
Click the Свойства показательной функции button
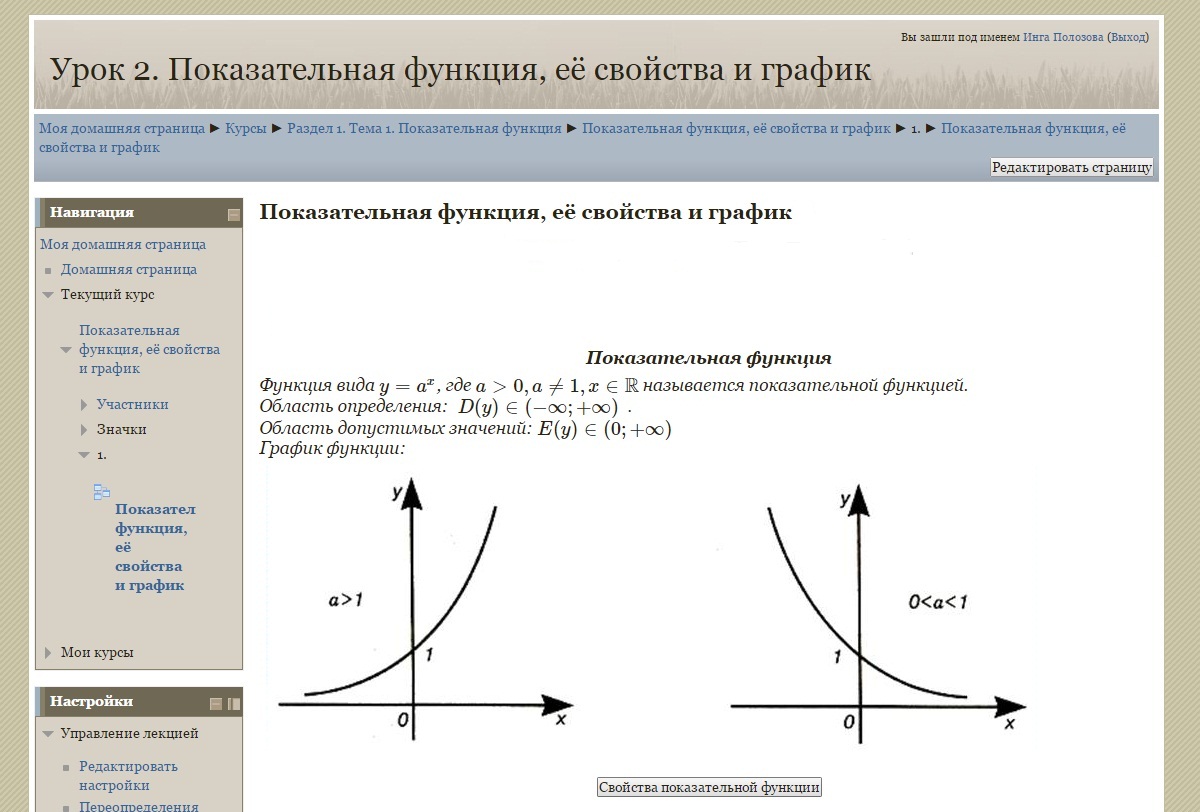[x=709, y=787]
